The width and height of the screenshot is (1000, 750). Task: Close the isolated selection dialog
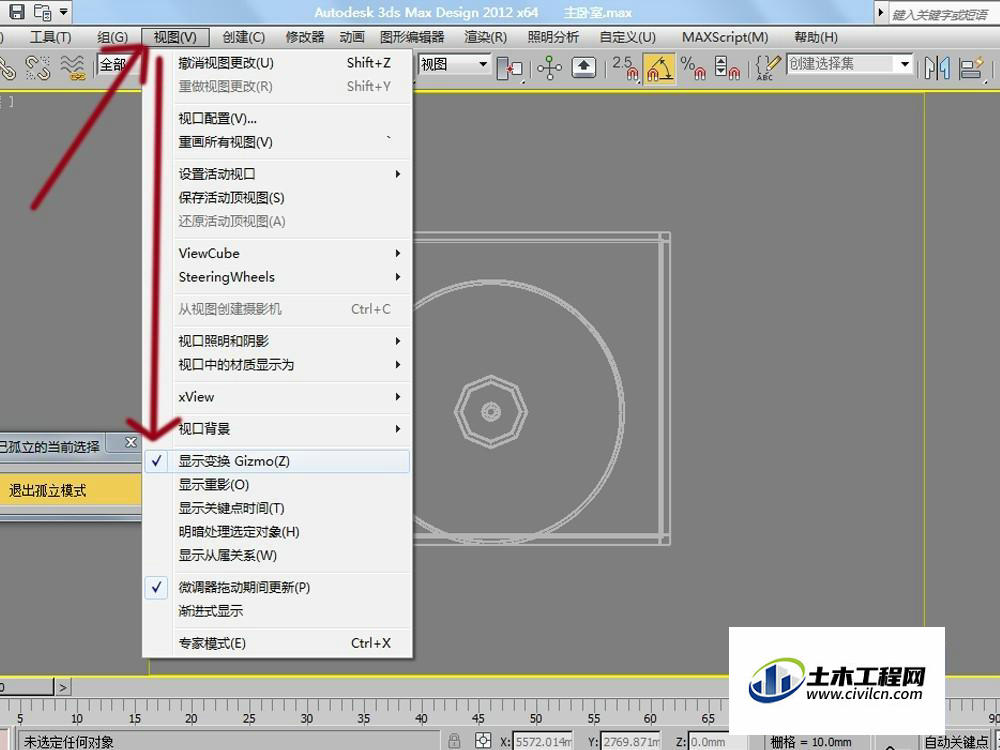131,443
